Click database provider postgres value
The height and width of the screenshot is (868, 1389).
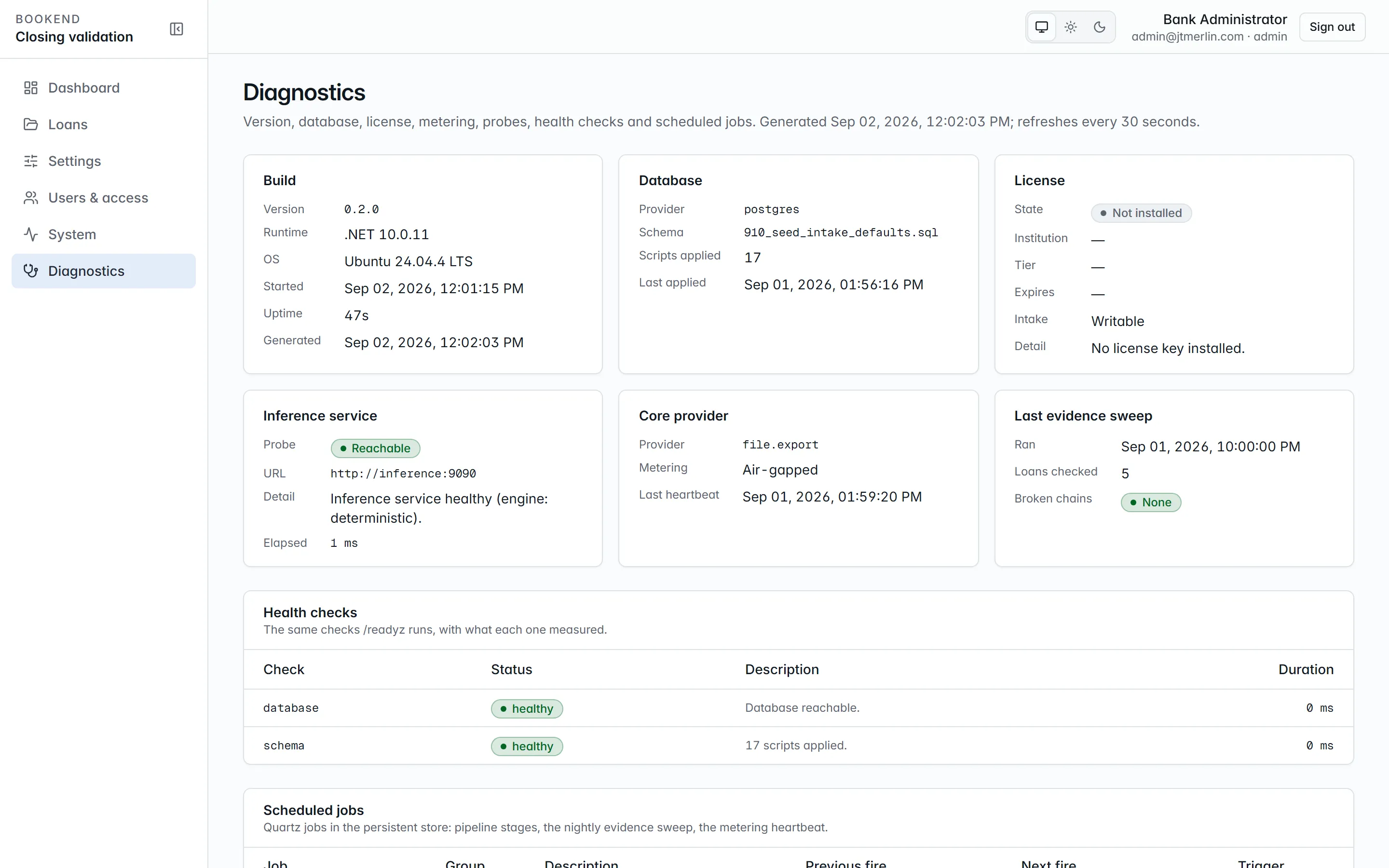click(x=771, y=210)
